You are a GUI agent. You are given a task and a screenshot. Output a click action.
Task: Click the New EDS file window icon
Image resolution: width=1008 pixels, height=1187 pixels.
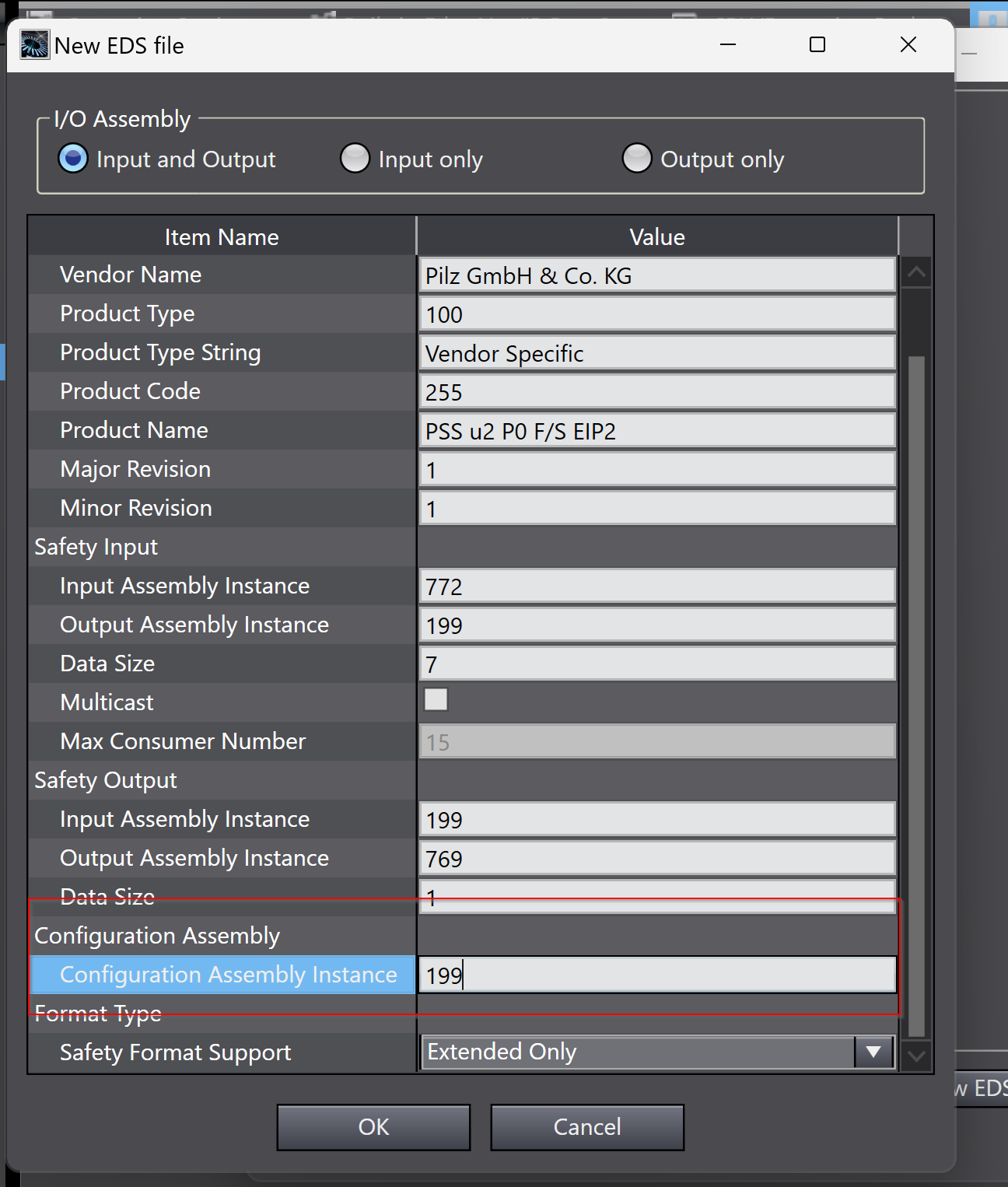click(34, 44)
